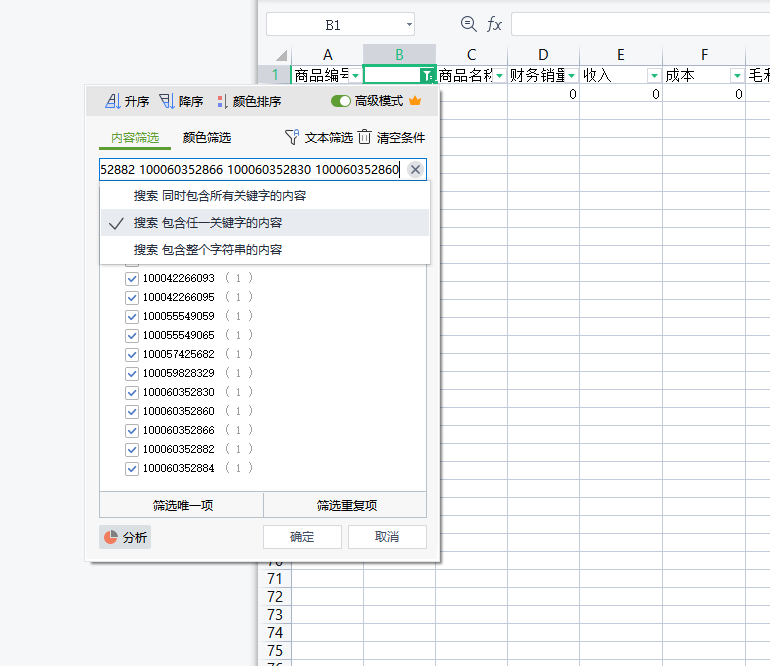Expand the B1 name box dropdown

pos(408,25)
